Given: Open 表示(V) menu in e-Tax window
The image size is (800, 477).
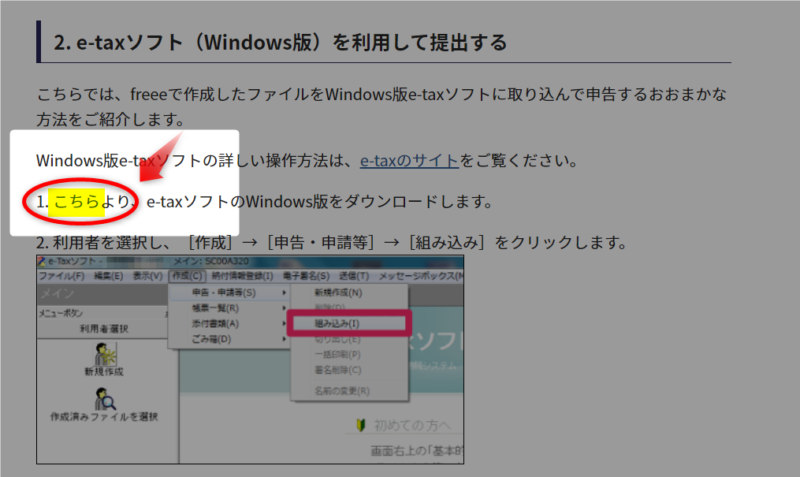Looking at the screenshot, I should point(147,276).
